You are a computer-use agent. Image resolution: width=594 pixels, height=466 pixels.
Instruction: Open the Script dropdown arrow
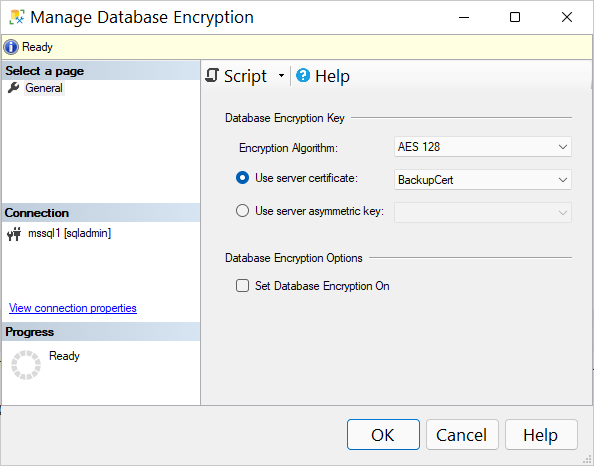[281, 76]
